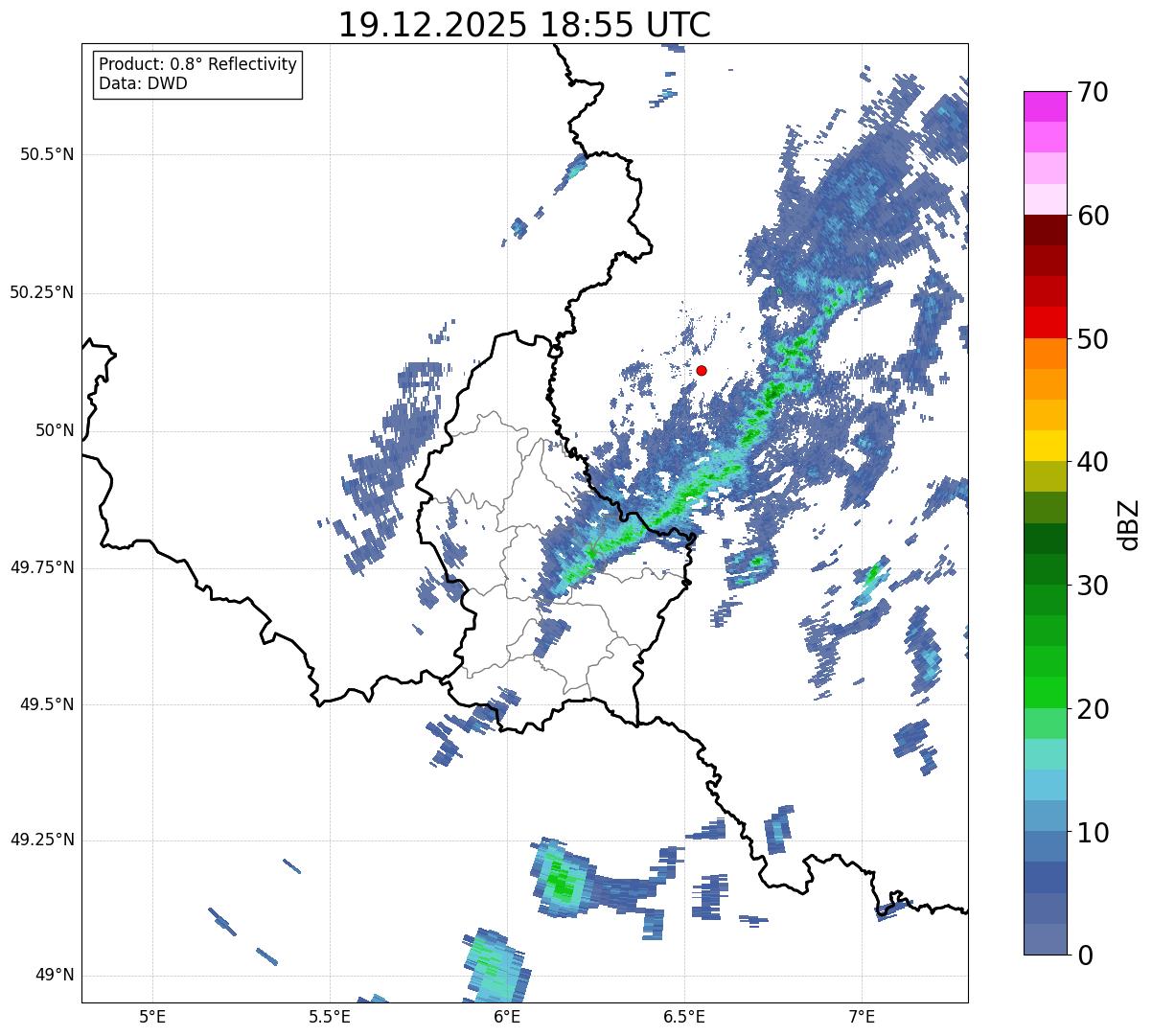Click the 49.25°N latitude label
The width and height of the screenshot is (1152, 1036).
pos(42,840)
